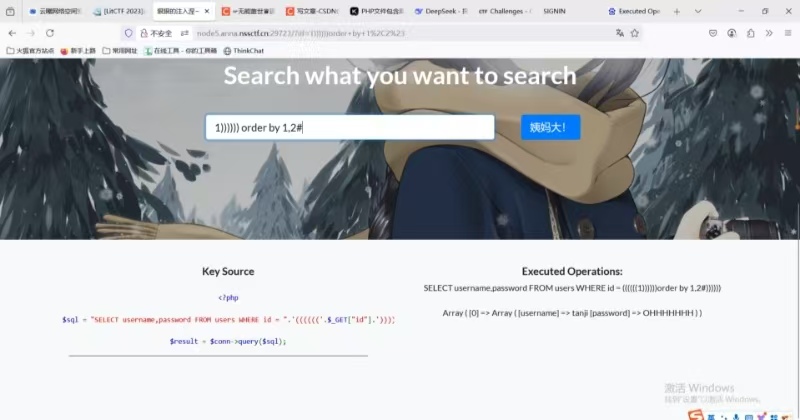Open the shield tracking protection icon
The height and width of the screenshot is (420, 800).
click(x=129, y=33)
